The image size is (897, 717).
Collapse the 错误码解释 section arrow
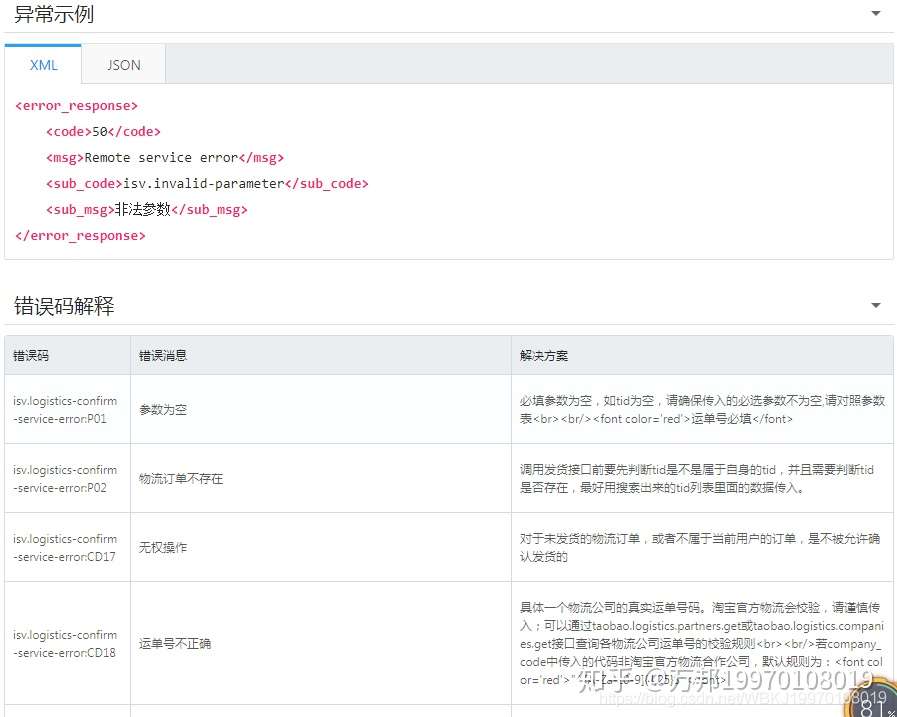pos(875,306)
